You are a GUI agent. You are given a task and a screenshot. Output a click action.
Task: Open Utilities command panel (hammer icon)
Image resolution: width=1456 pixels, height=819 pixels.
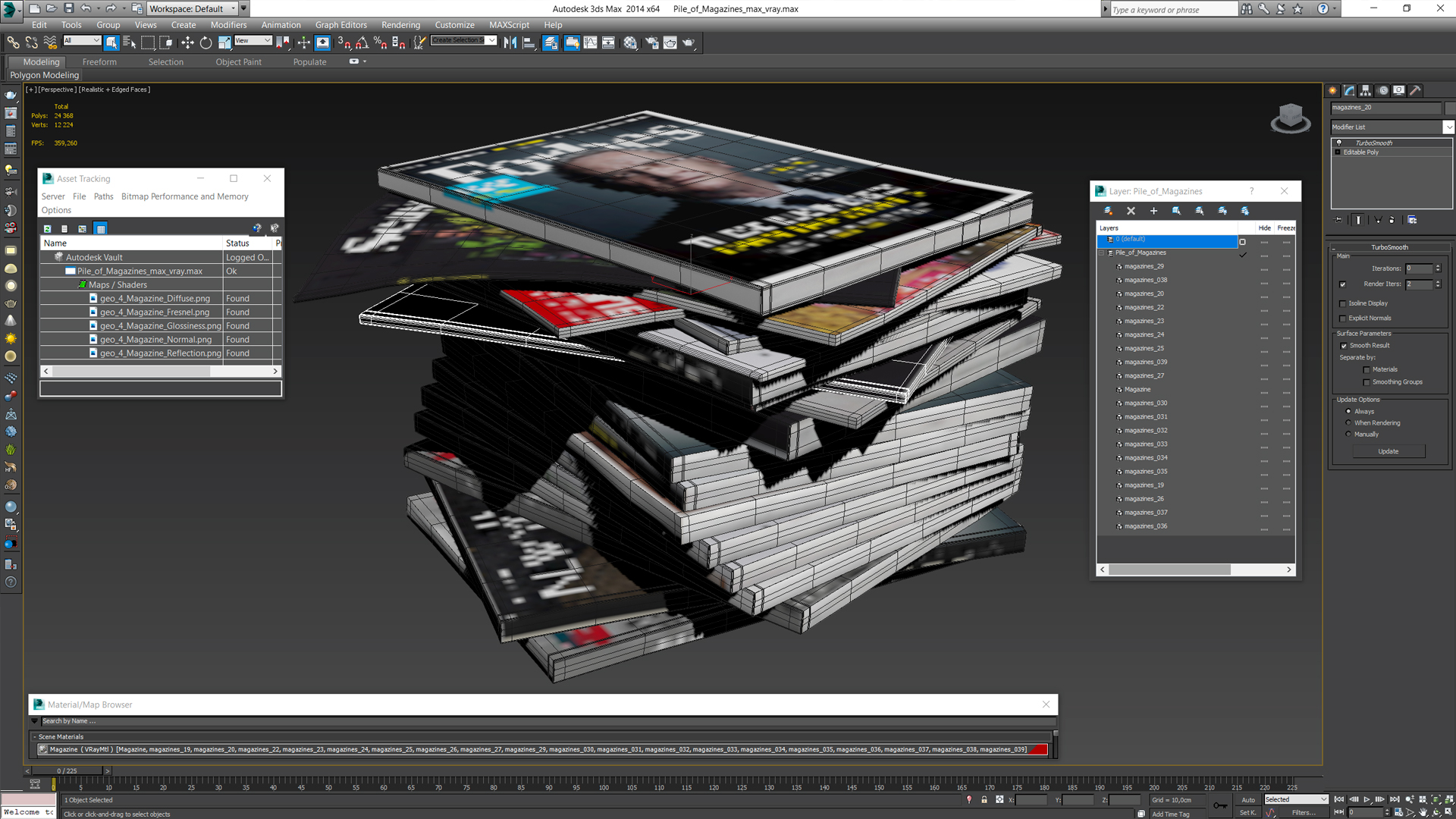click(x=1416, y=90)
